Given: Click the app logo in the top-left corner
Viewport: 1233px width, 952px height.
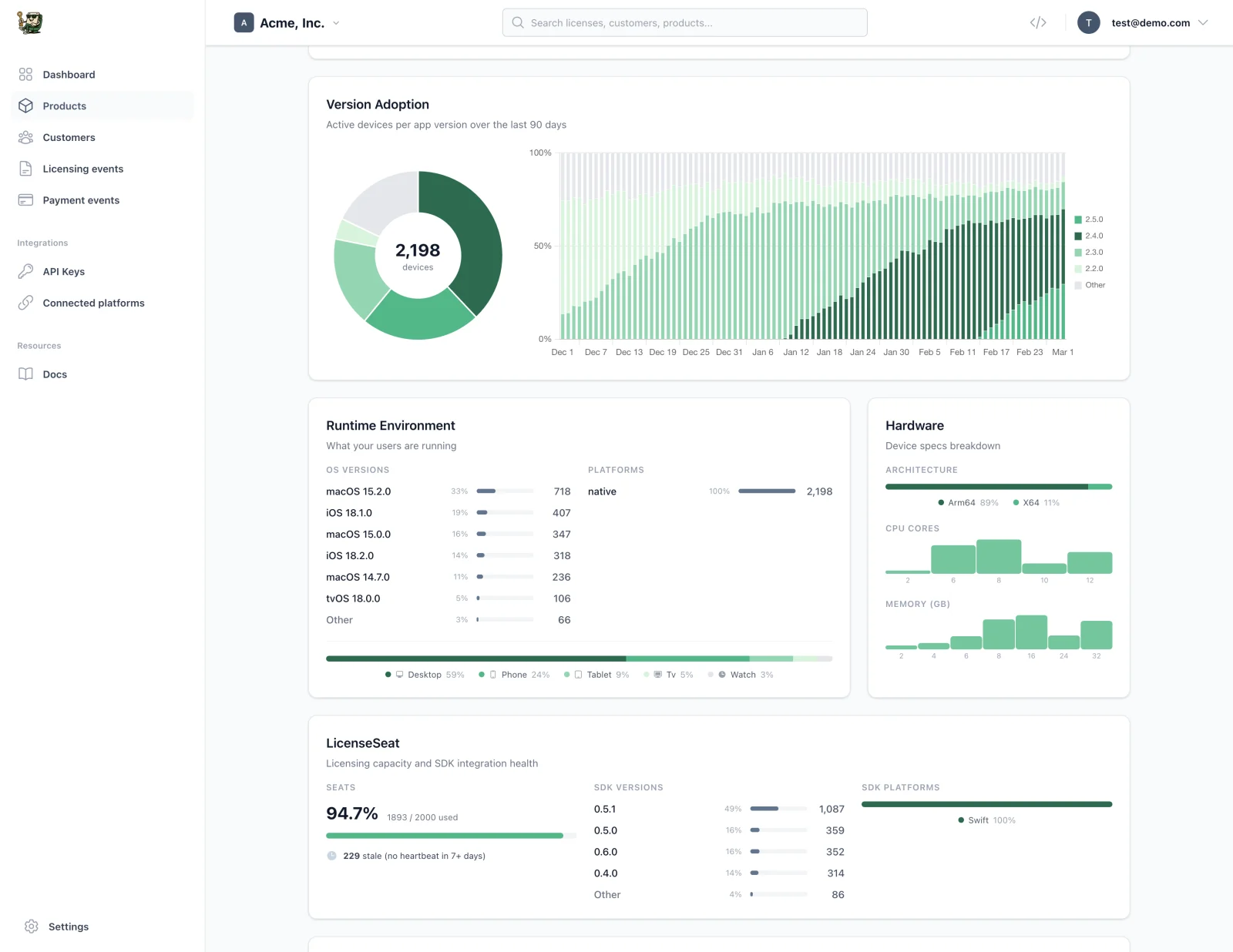Looking at the screenshot, I should [31, 22].
